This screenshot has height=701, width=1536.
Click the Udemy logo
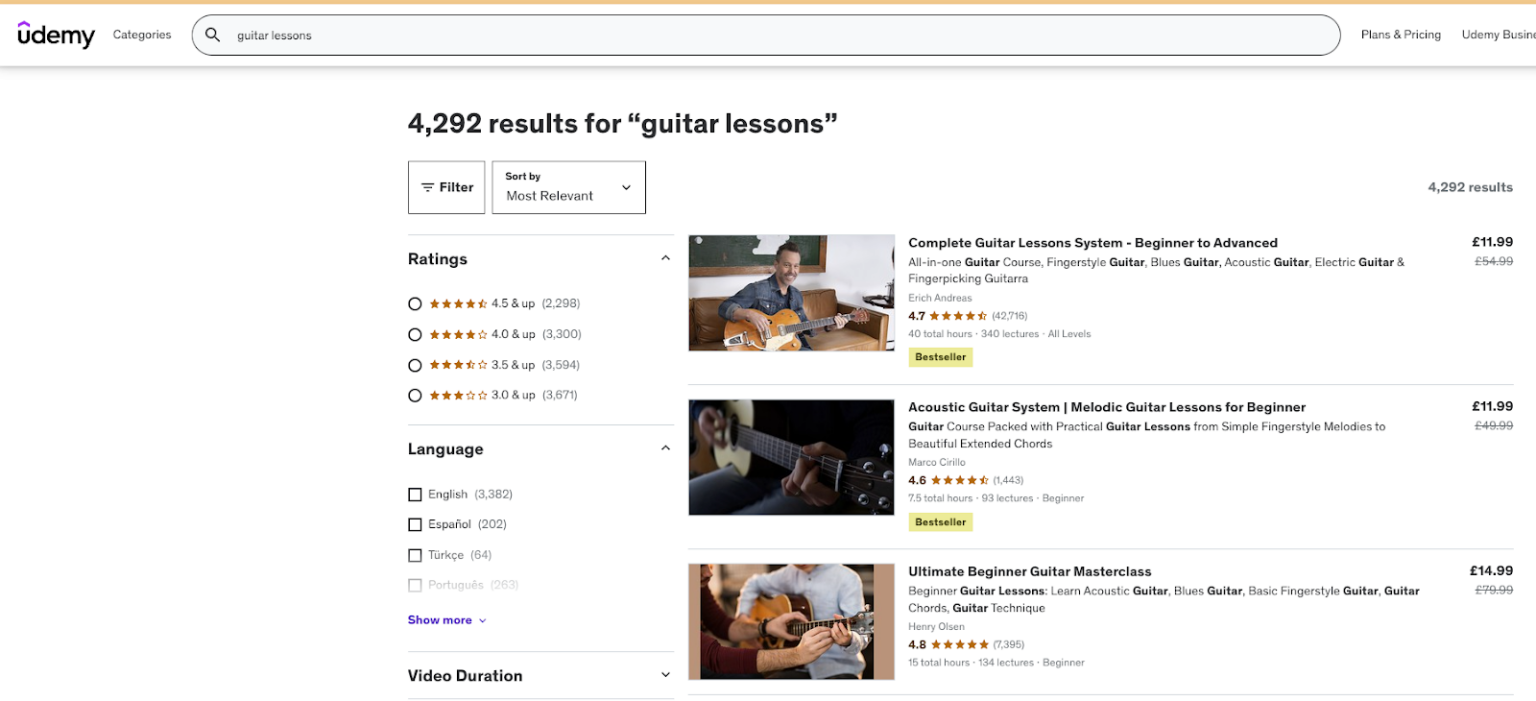click(x=55, y=34)
